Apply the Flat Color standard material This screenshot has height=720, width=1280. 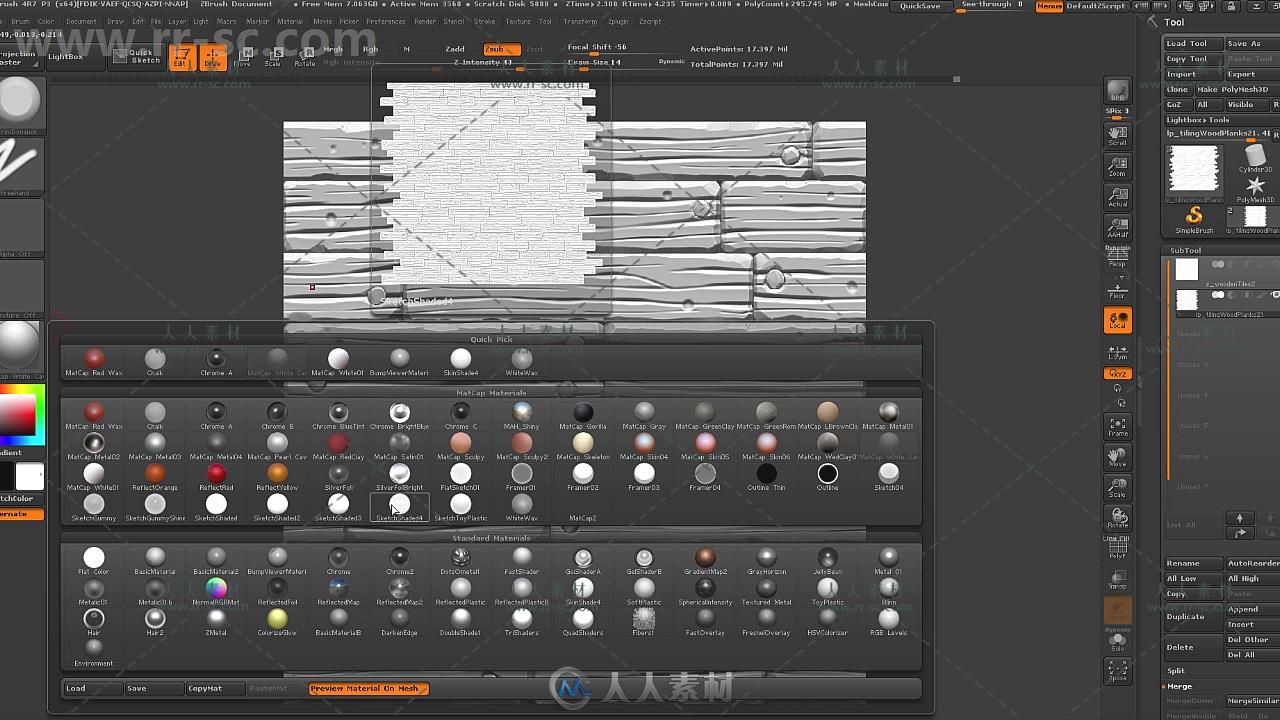click(x=93, y=561)
